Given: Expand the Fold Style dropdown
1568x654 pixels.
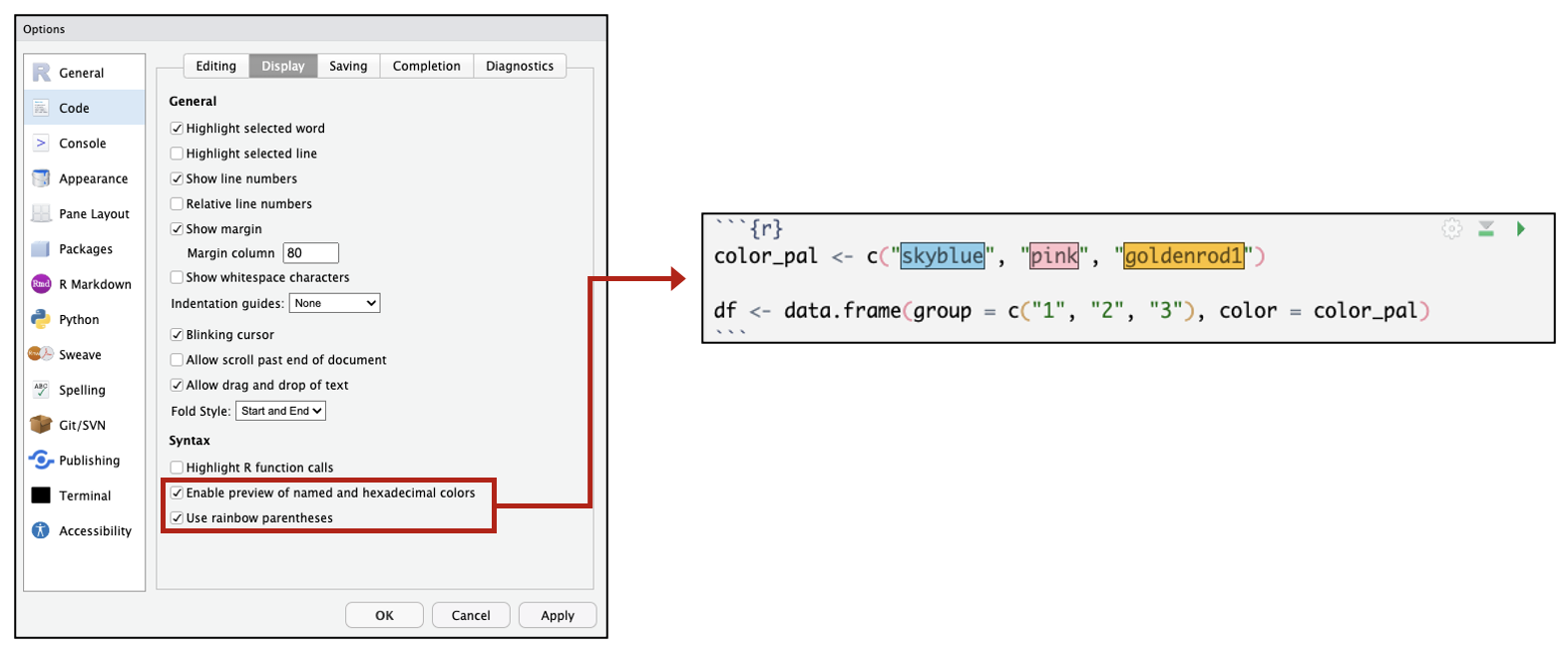Looking at the screenshot, I should point(280,411).
